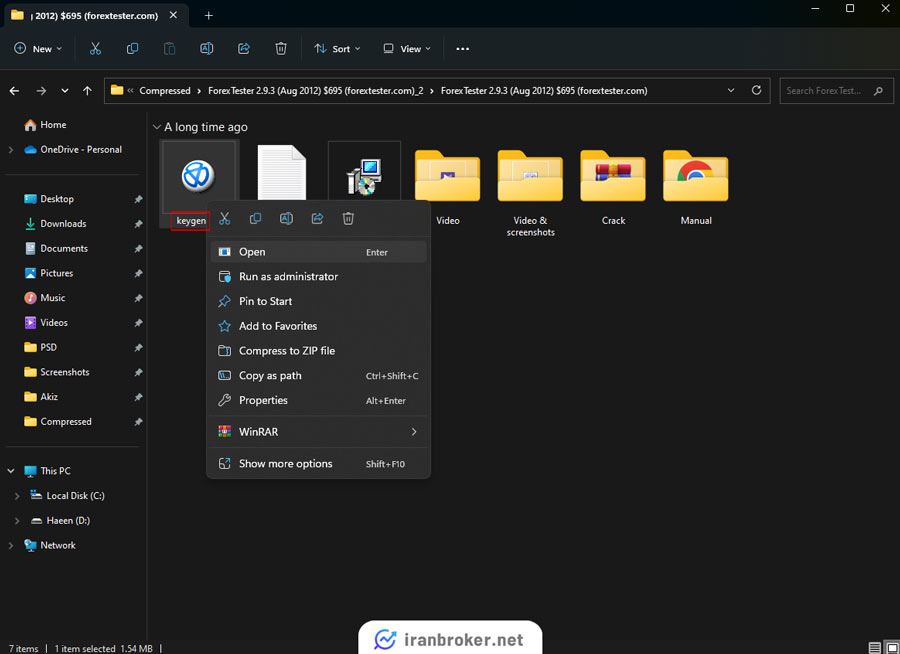The image size is (900, 654).
Task: Click the 'forextester.com)_2' breadcrumb segment
Action: pyautogui.click(x=315, y=91)
